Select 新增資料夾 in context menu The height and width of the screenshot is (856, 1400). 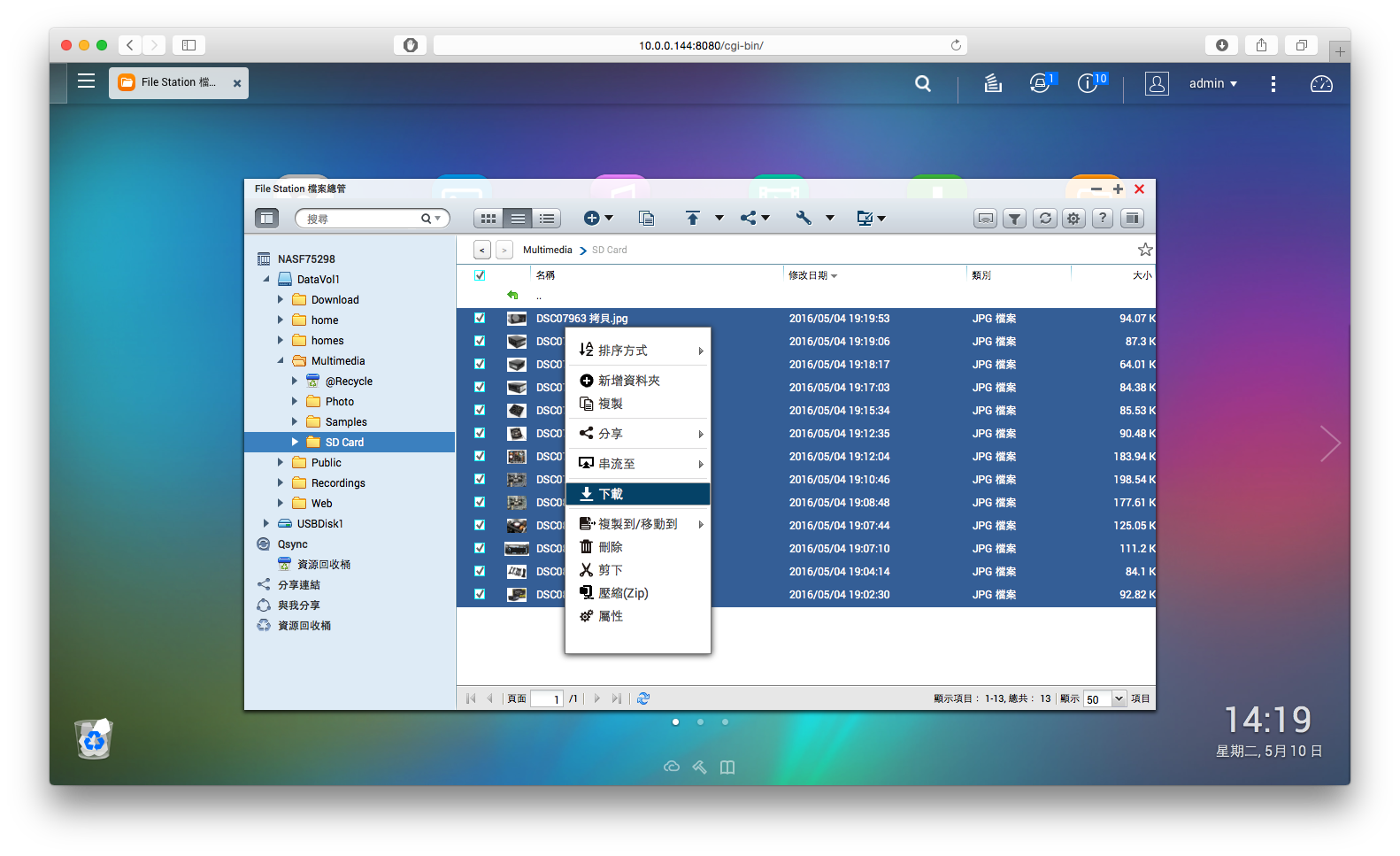(x=638, y=381)
